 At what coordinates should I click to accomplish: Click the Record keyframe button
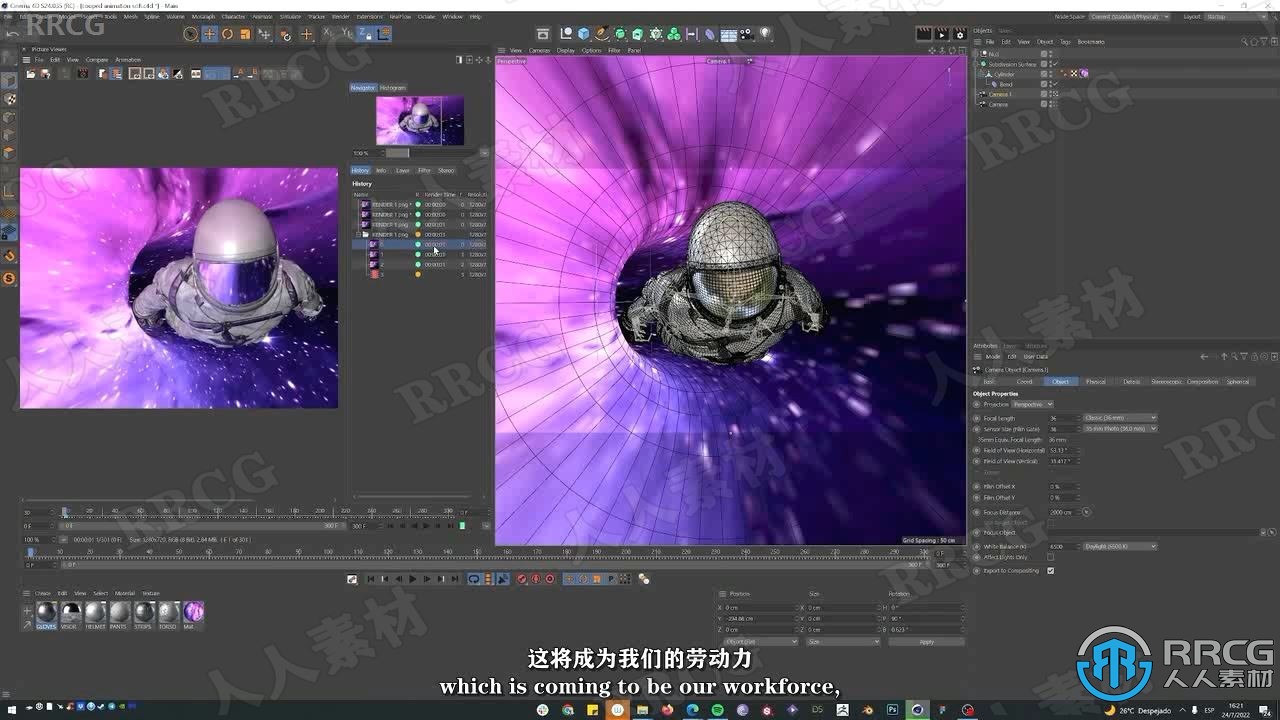(522, 579)
